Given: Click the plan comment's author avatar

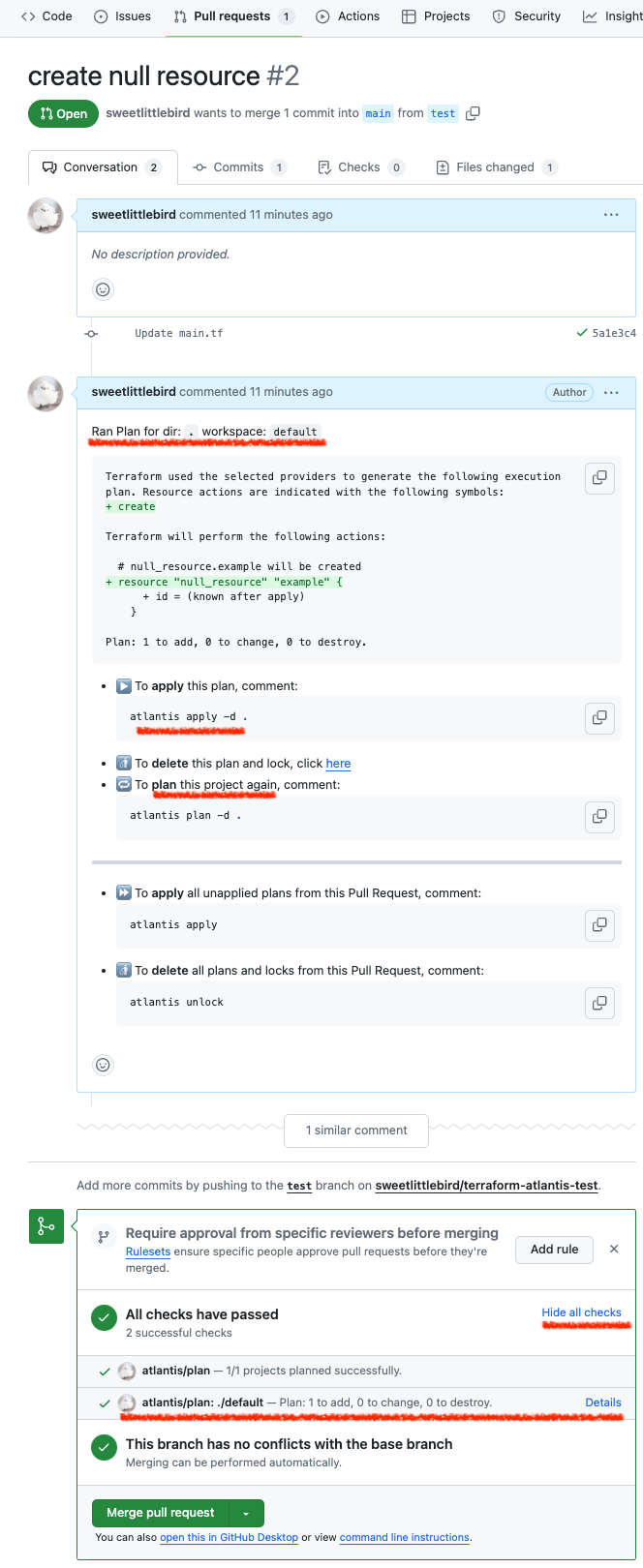Looking at the screenshot, I should pyautogui.click(x=46, y=393).
